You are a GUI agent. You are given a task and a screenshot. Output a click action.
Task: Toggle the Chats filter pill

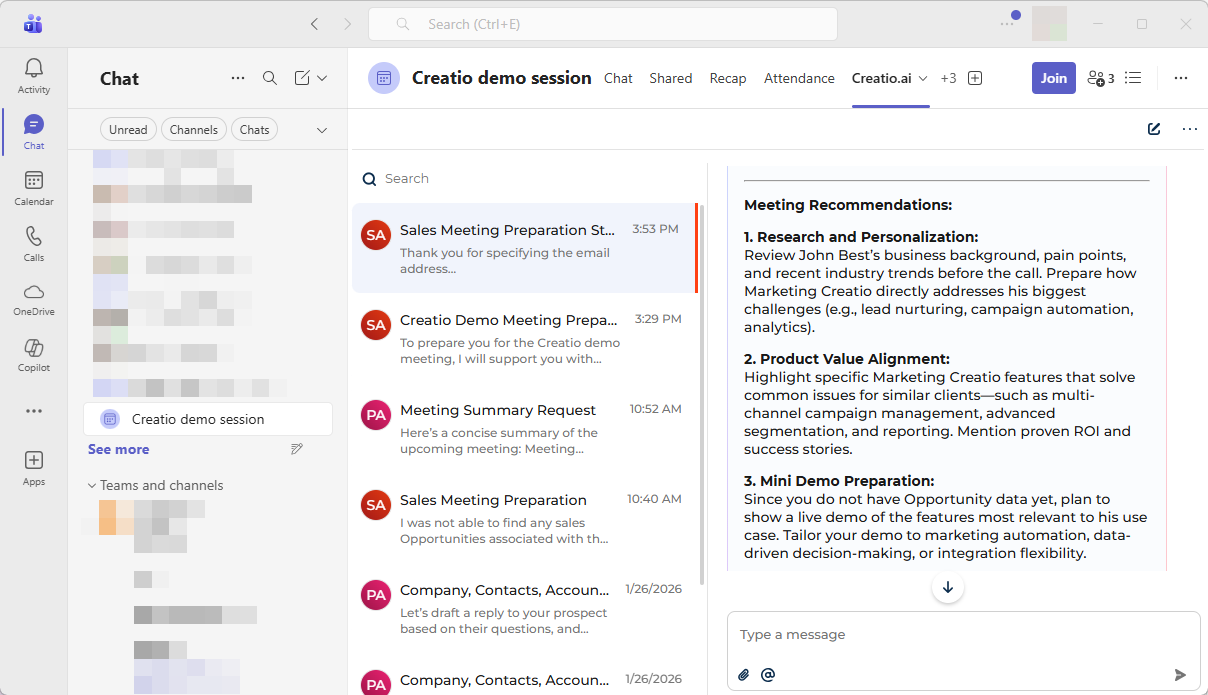pos(254,129)
